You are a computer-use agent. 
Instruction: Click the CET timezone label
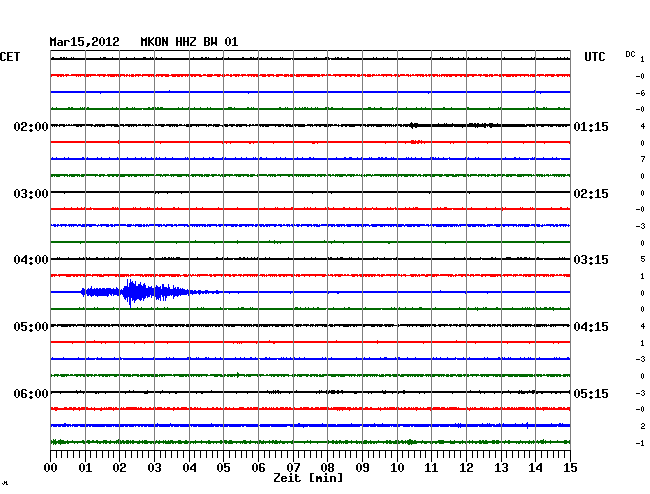[10, 57]
